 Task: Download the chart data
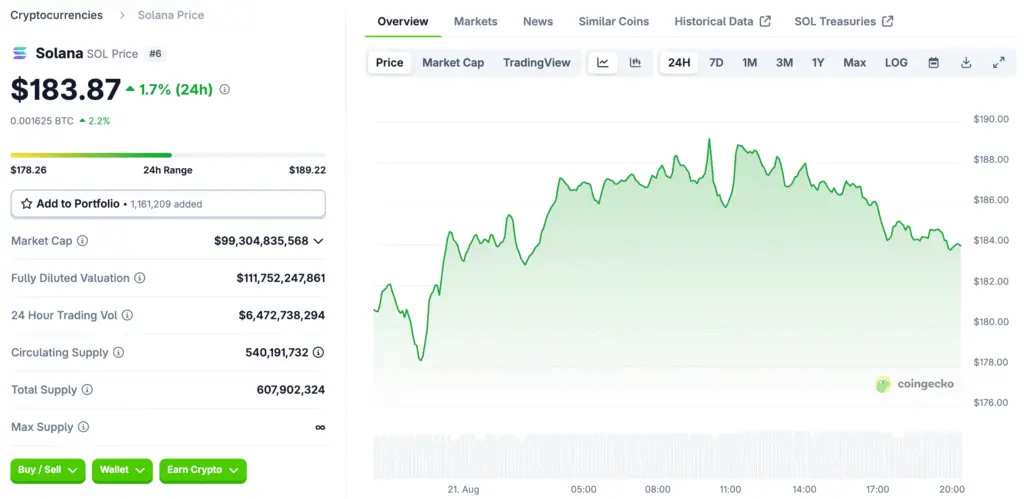coord(966,63)
